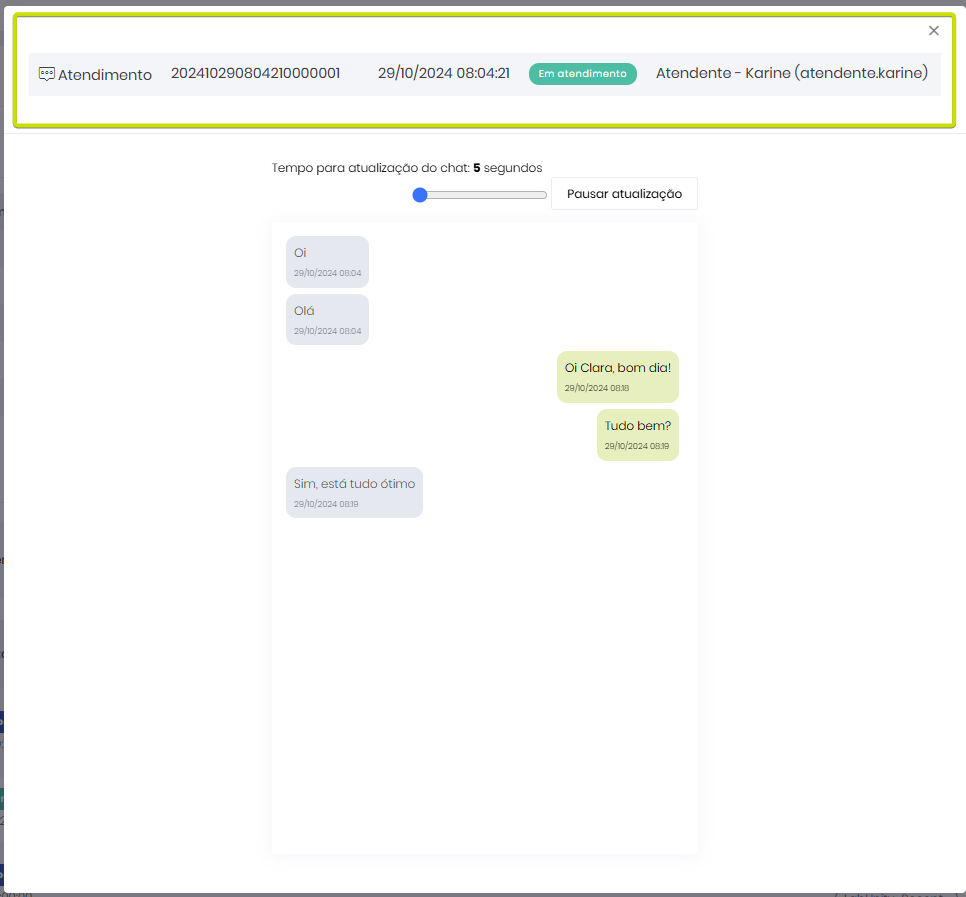Click the timestamp under the "Oi" message
Screen dimensions: 966x897
pyautogui.click(x=327, y=273)
